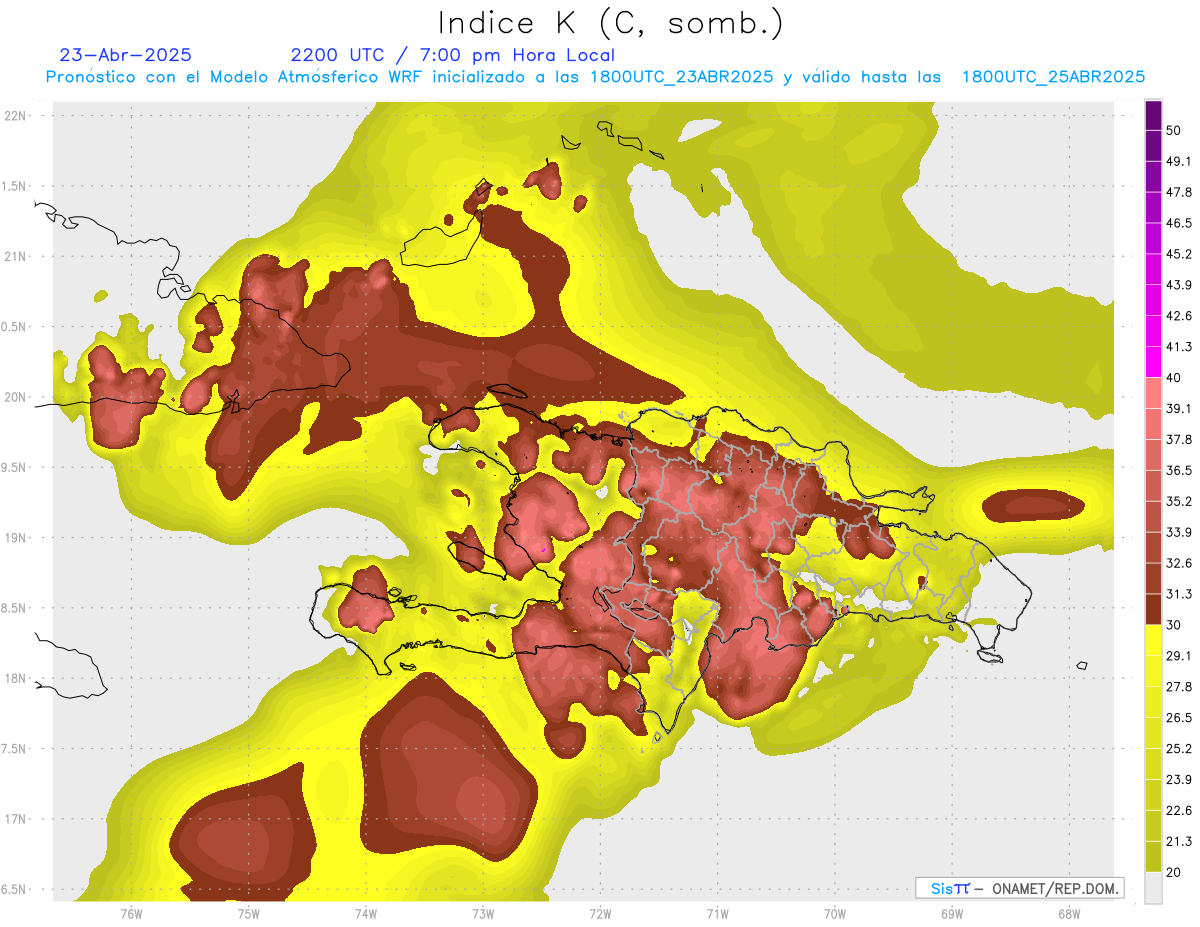
Task: Click the "17N" latitude label
Action: point(14,819)
